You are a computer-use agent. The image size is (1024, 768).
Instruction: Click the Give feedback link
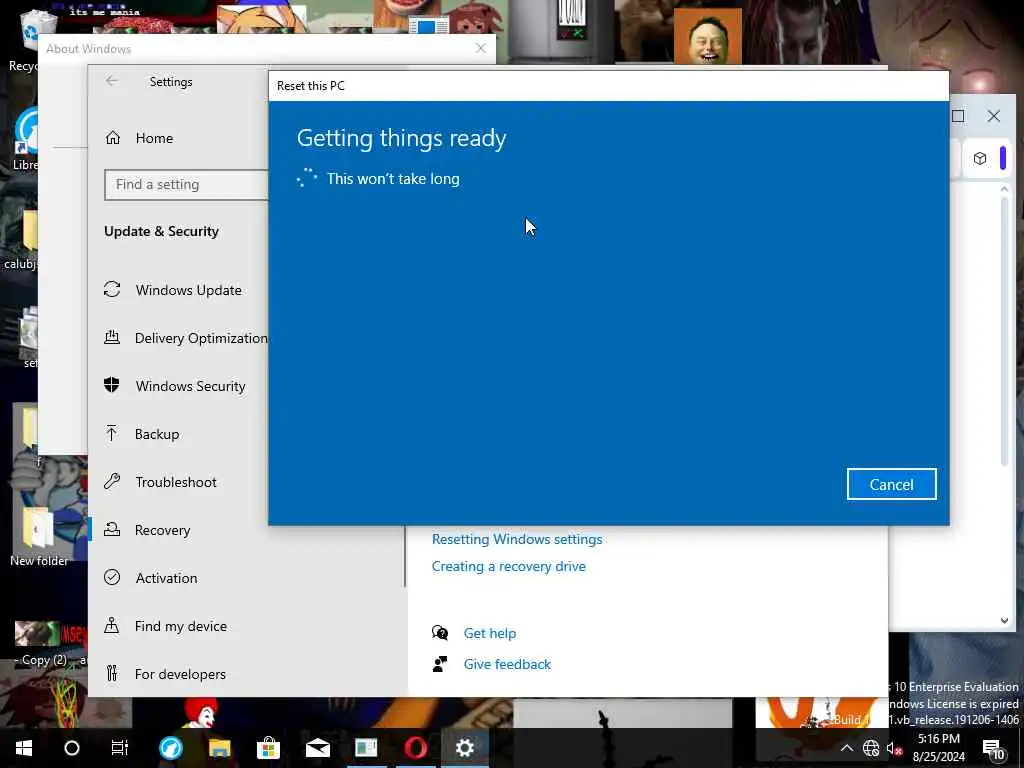coord(507,664)
